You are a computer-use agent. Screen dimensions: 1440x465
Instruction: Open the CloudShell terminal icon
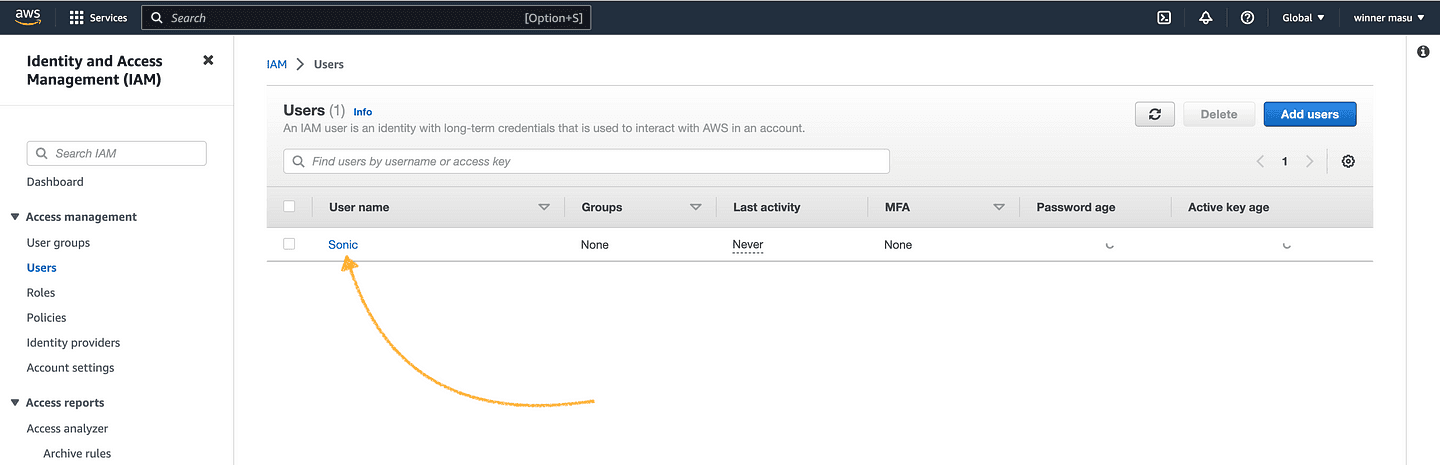[1164, 18]
